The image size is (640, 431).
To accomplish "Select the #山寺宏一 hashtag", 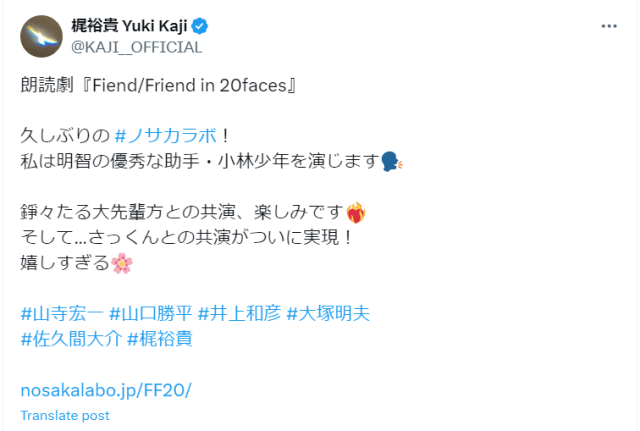I will 60,314.
